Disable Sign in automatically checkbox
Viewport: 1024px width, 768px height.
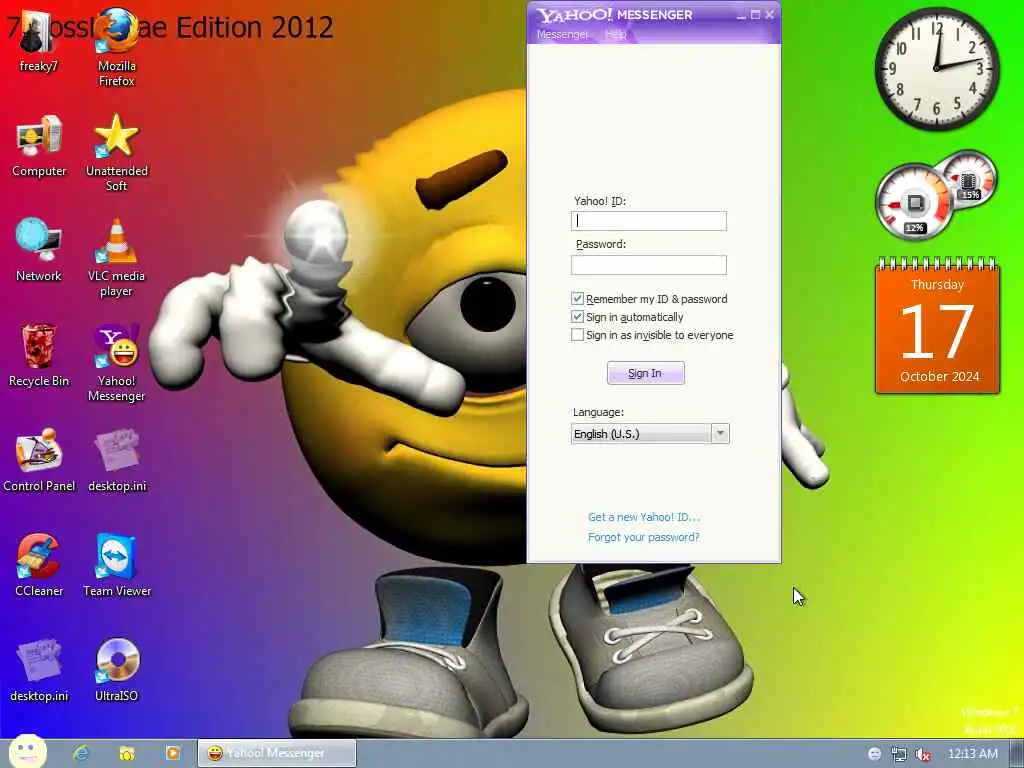click(x=577, y=317)
